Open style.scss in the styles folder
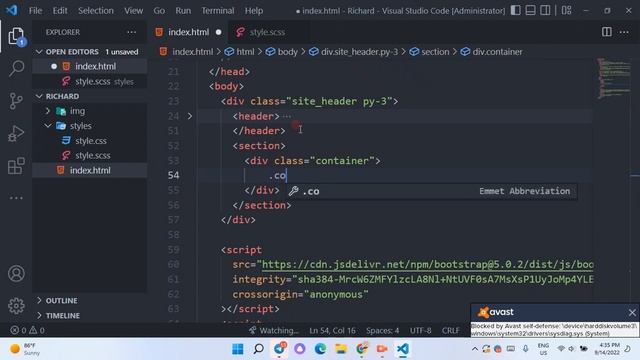Viewport: 640px width, 360px height. [89, 156]
